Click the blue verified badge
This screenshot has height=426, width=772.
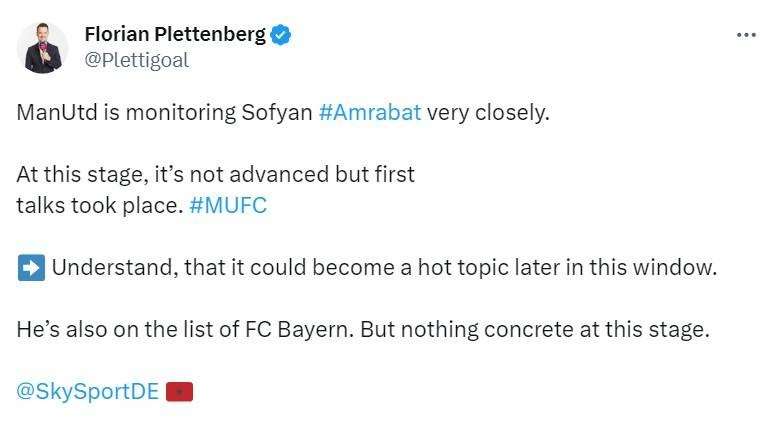(x=282, y=35)
